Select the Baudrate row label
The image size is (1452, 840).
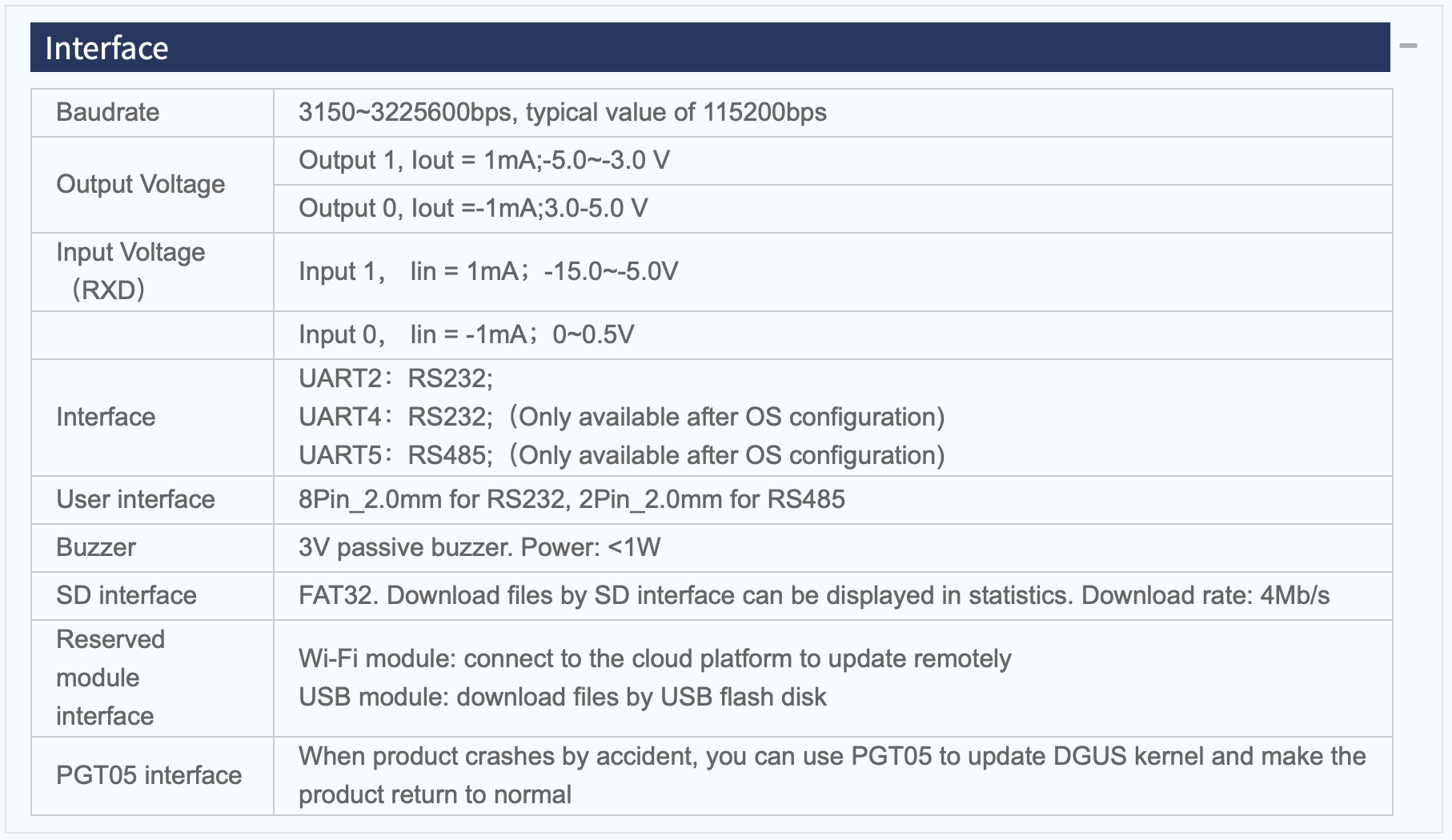point(107,112)
